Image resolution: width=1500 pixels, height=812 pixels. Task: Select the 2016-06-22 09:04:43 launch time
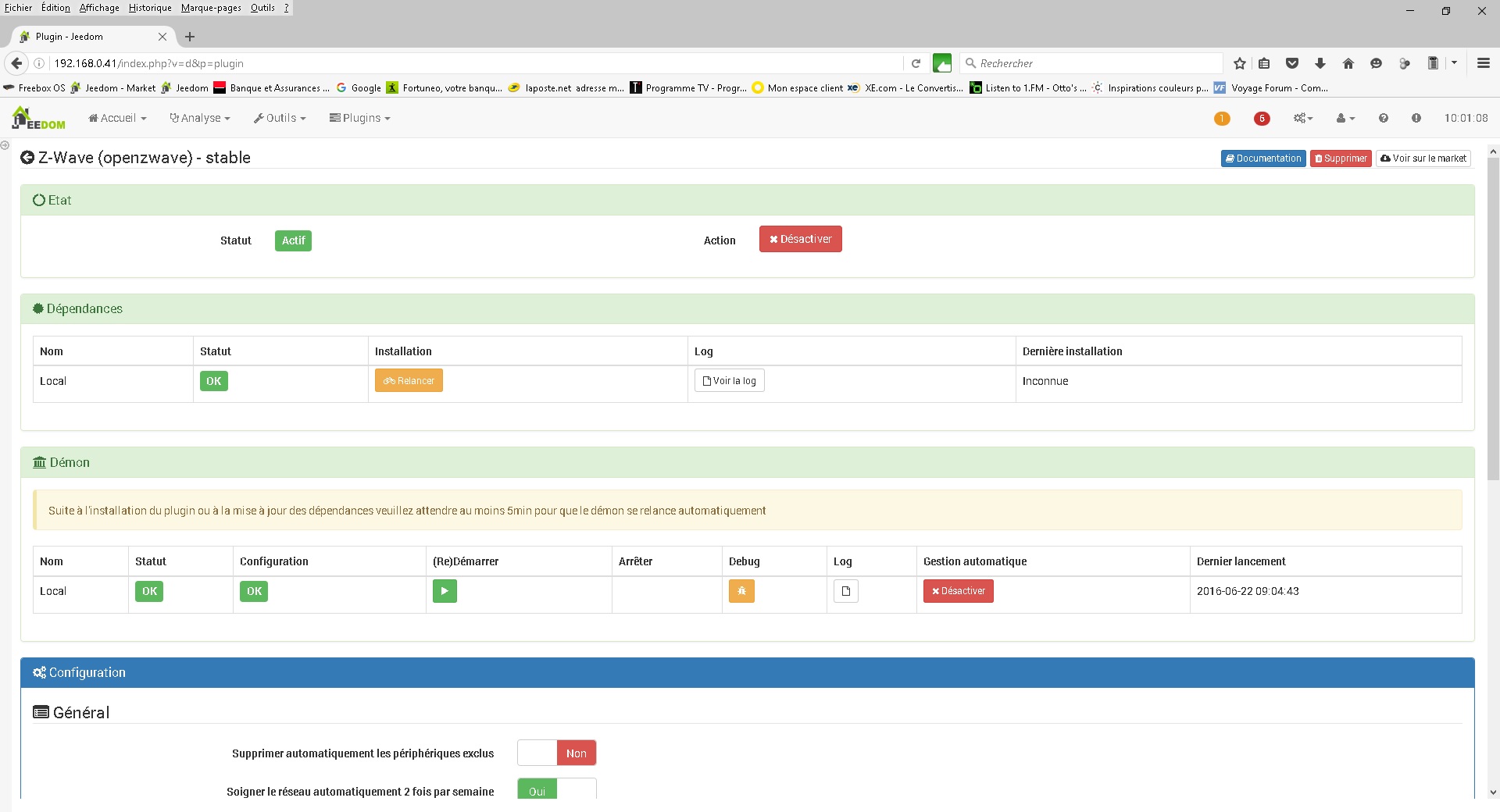pos(1248,591)
